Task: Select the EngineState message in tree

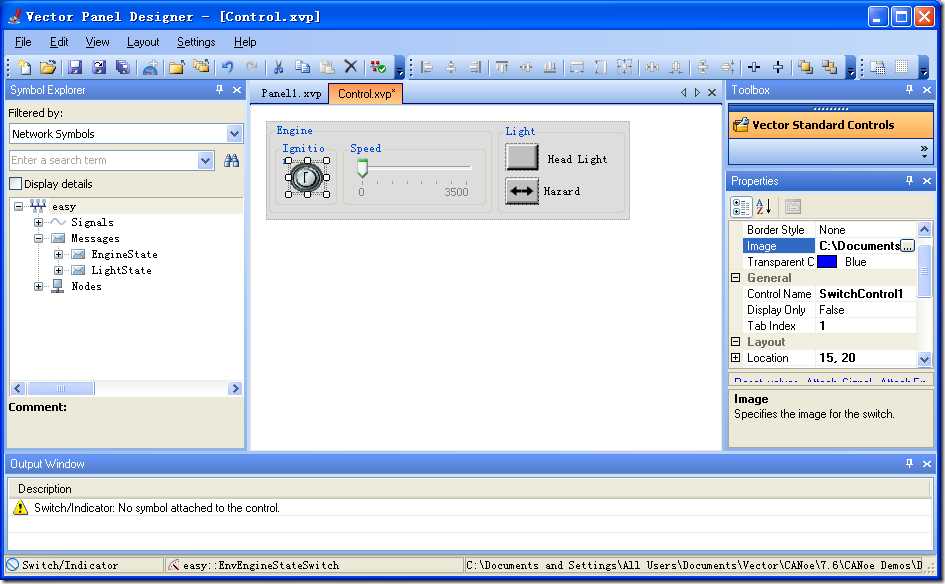Action: [124, 254]
